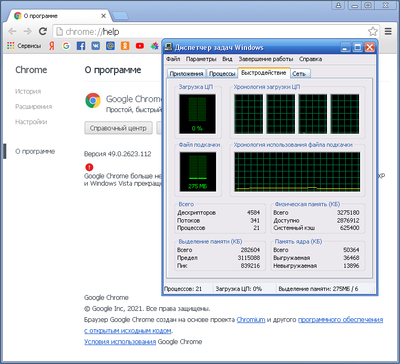Viewport: 400px width, 364px height.
Task: Open the Условия использования link
Action: click(120, 342)
